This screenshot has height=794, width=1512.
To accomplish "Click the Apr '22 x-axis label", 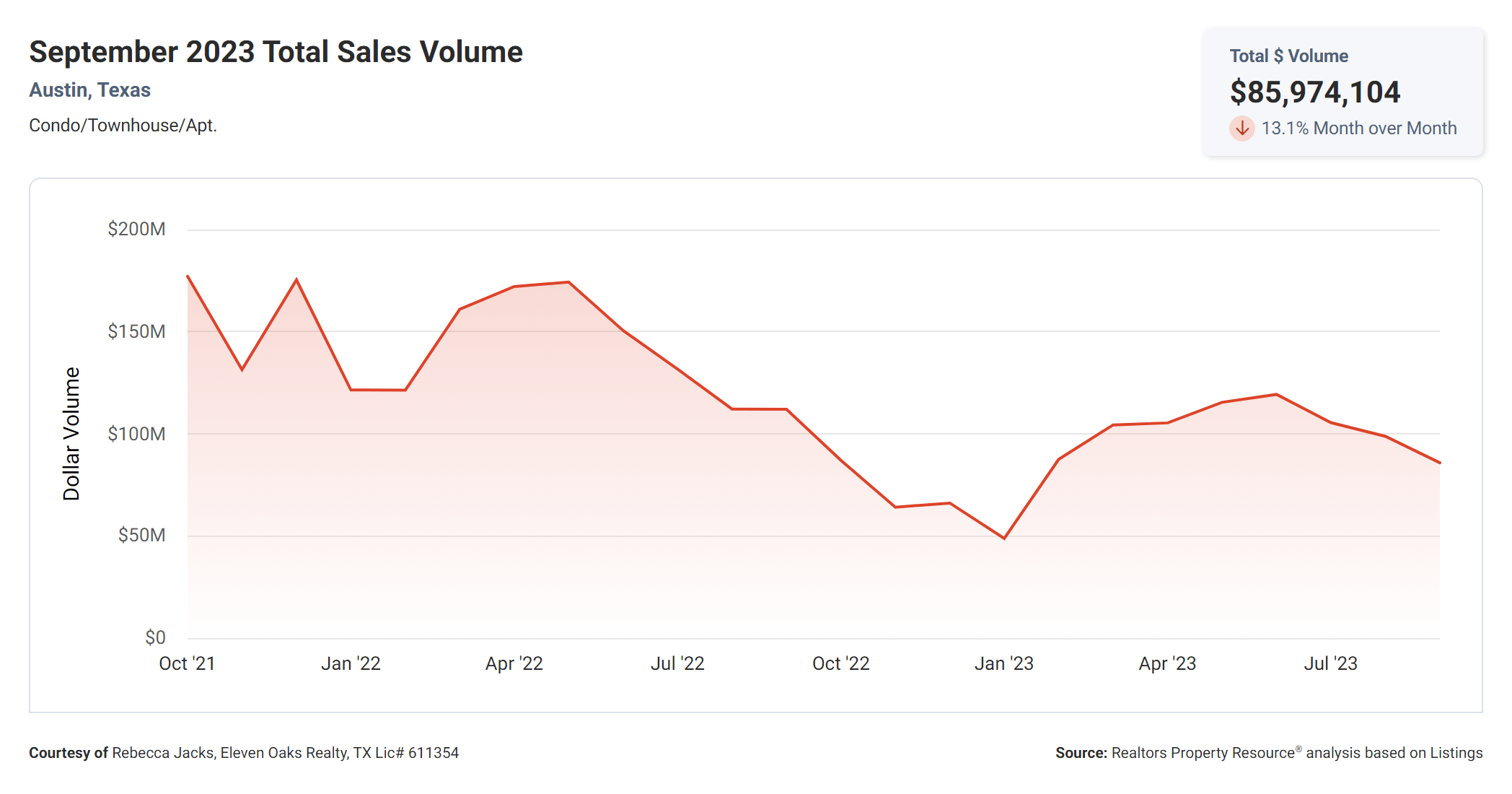I will (x=514, y=663).
